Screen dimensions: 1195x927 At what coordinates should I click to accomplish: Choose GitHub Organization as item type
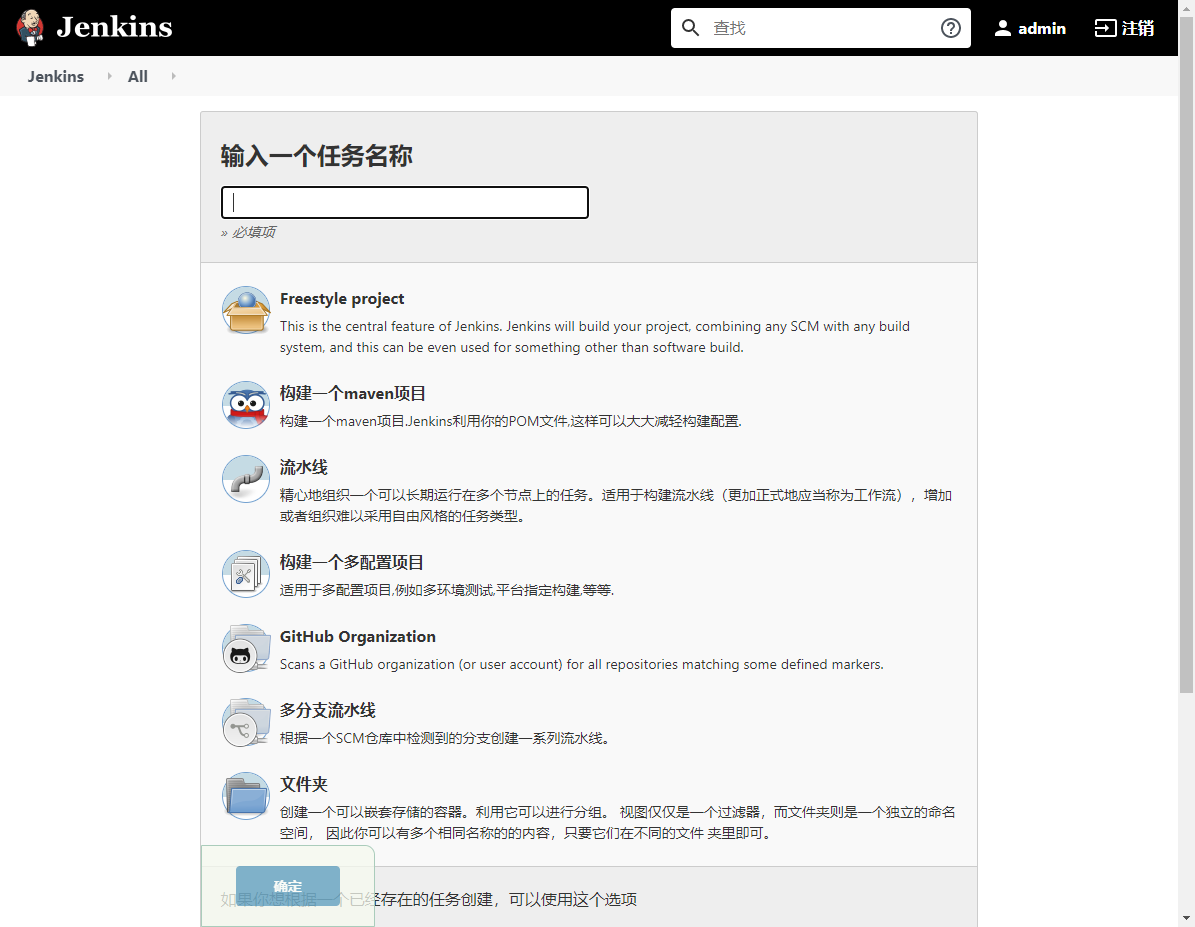tap(357, 637)
